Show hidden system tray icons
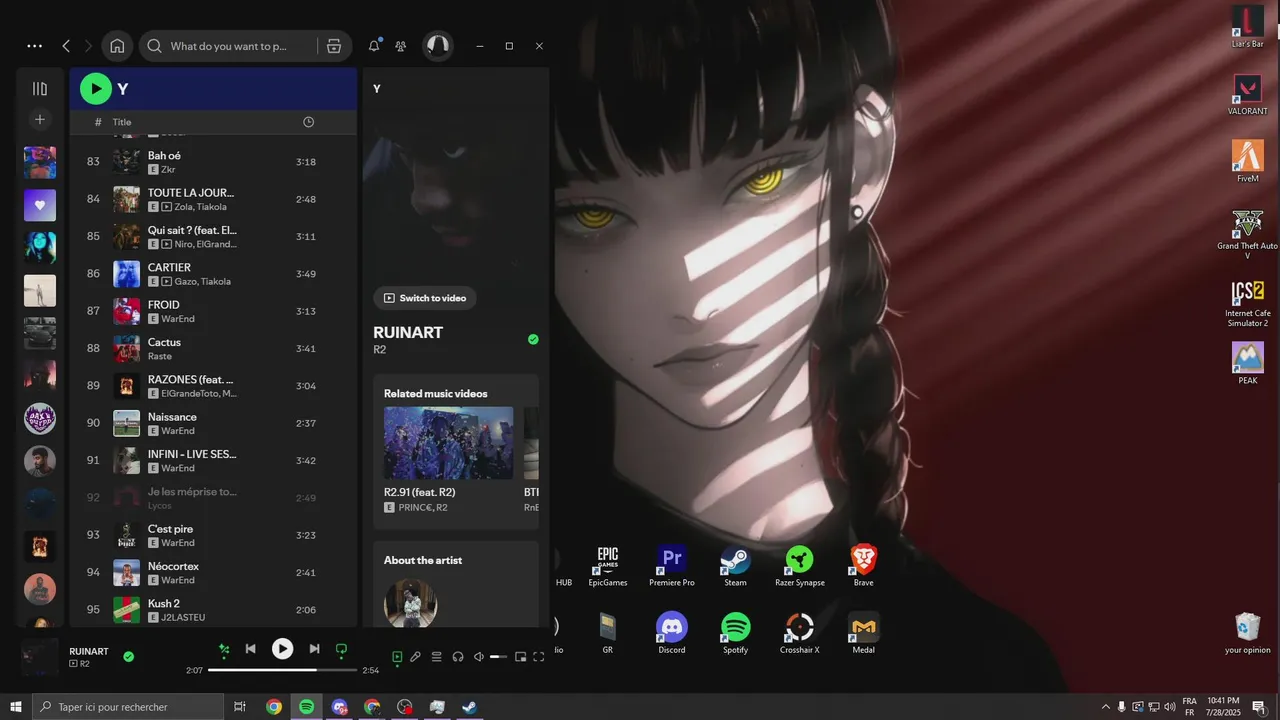Viewport: 1280px width, 720px height. click(x=1105, y=707)
